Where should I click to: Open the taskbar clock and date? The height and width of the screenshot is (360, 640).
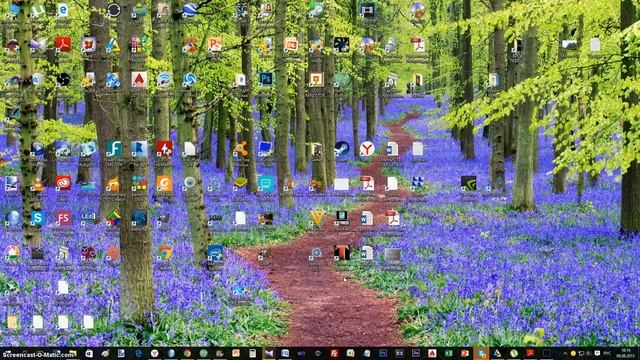coord(625,353)
